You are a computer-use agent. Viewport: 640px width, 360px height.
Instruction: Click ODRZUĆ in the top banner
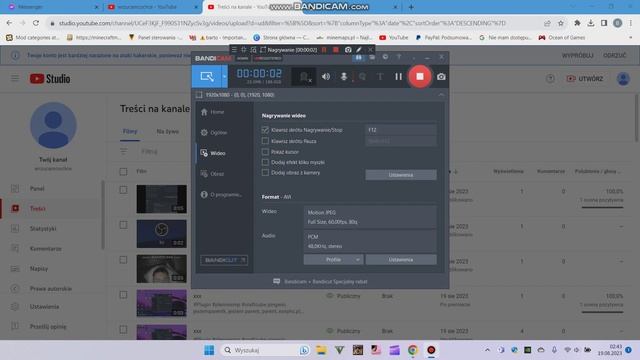(615, 55)
